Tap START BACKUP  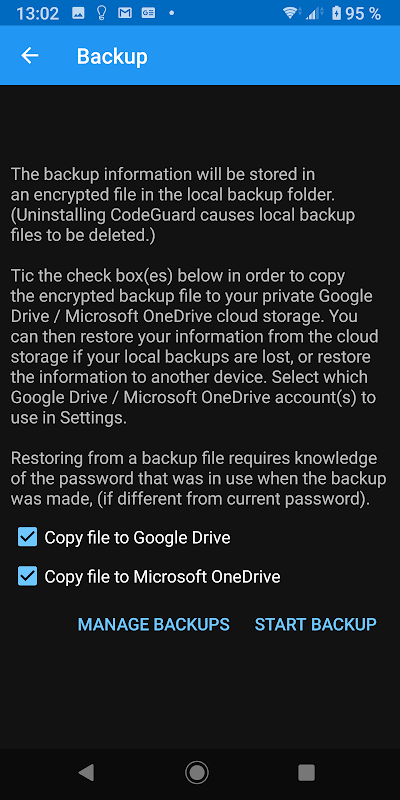click(316, 624)
